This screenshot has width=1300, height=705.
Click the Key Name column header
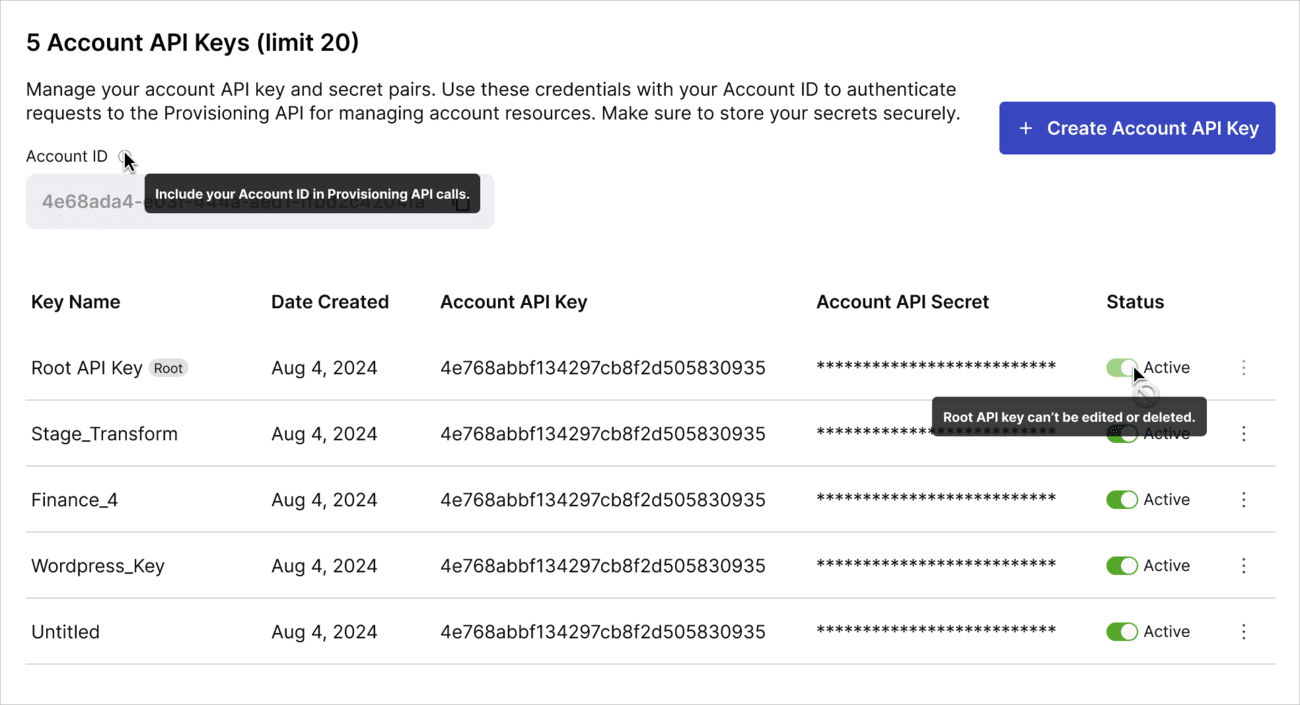[x=76, y=302]
